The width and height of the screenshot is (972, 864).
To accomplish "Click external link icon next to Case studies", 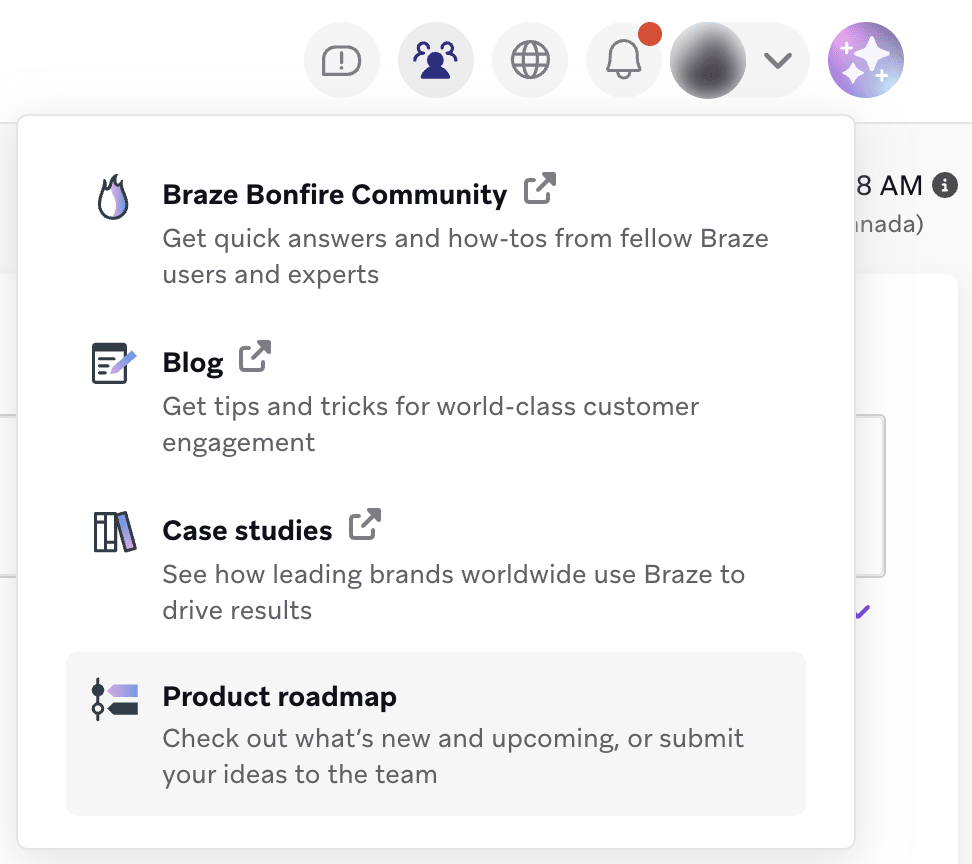I will click(x=365, y=524).
